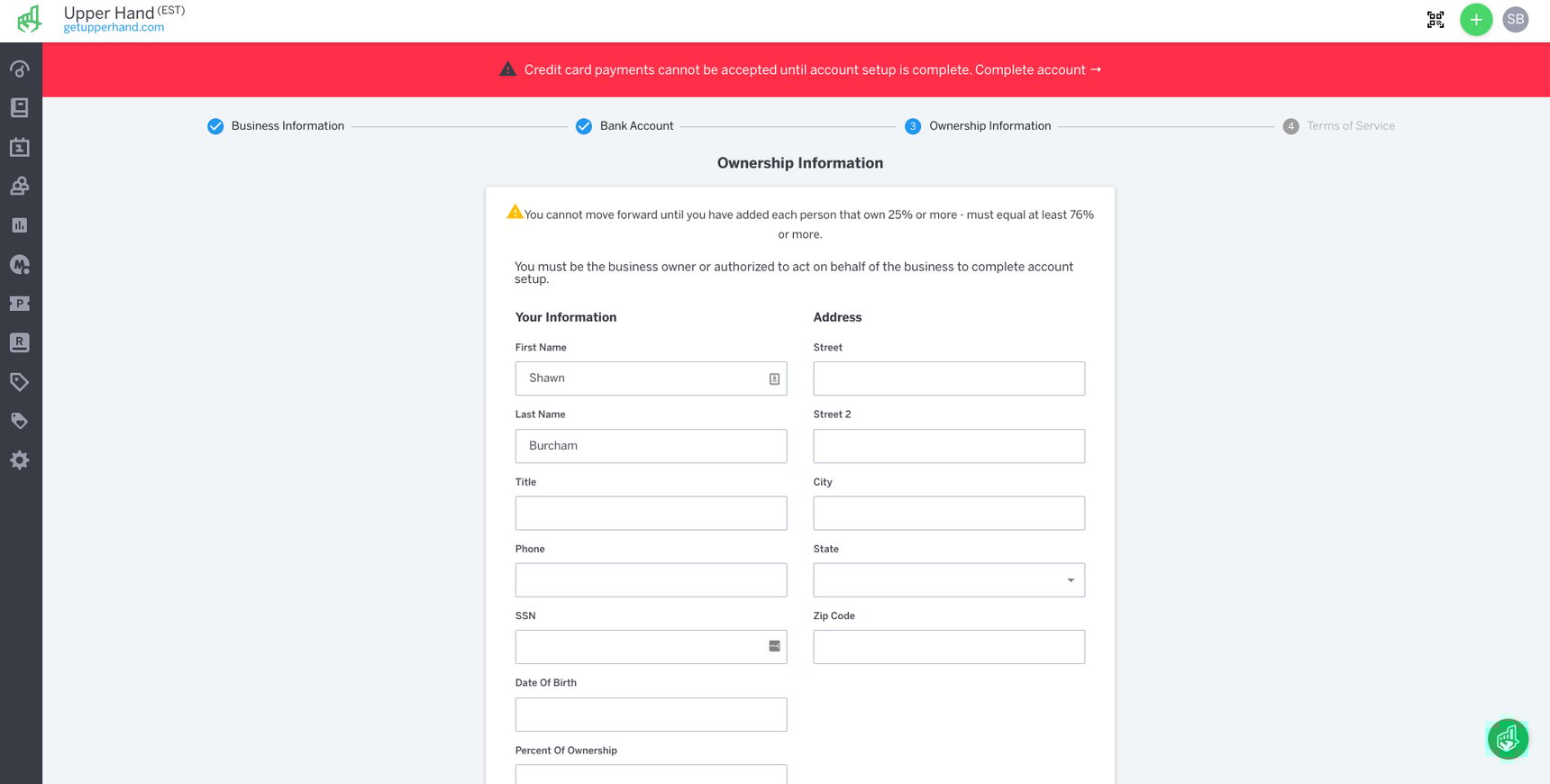Image resolution: width=1550 pixels, height=784 pixels.
Task: Open the contacts book icon in sidebar
Action: tap(19, 107)
